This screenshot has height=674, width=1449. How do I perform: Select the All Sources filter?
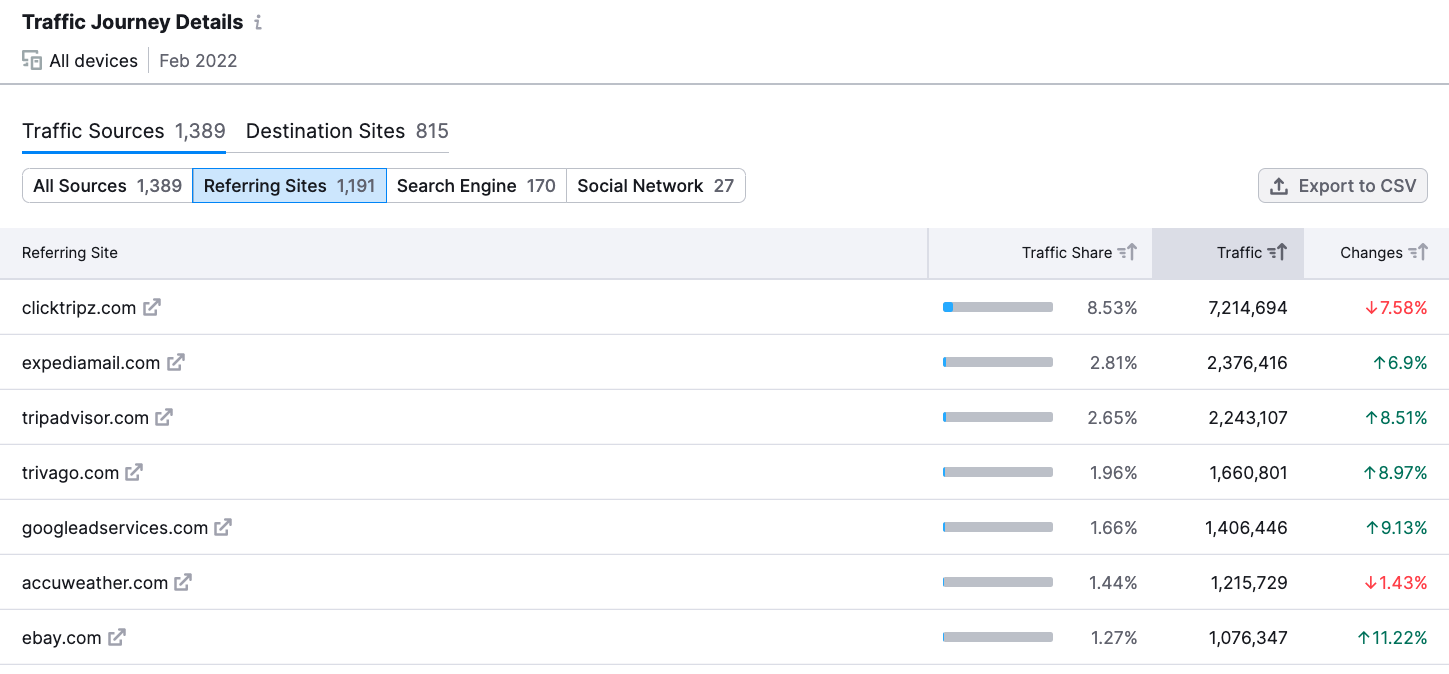(x=108, y=186)
